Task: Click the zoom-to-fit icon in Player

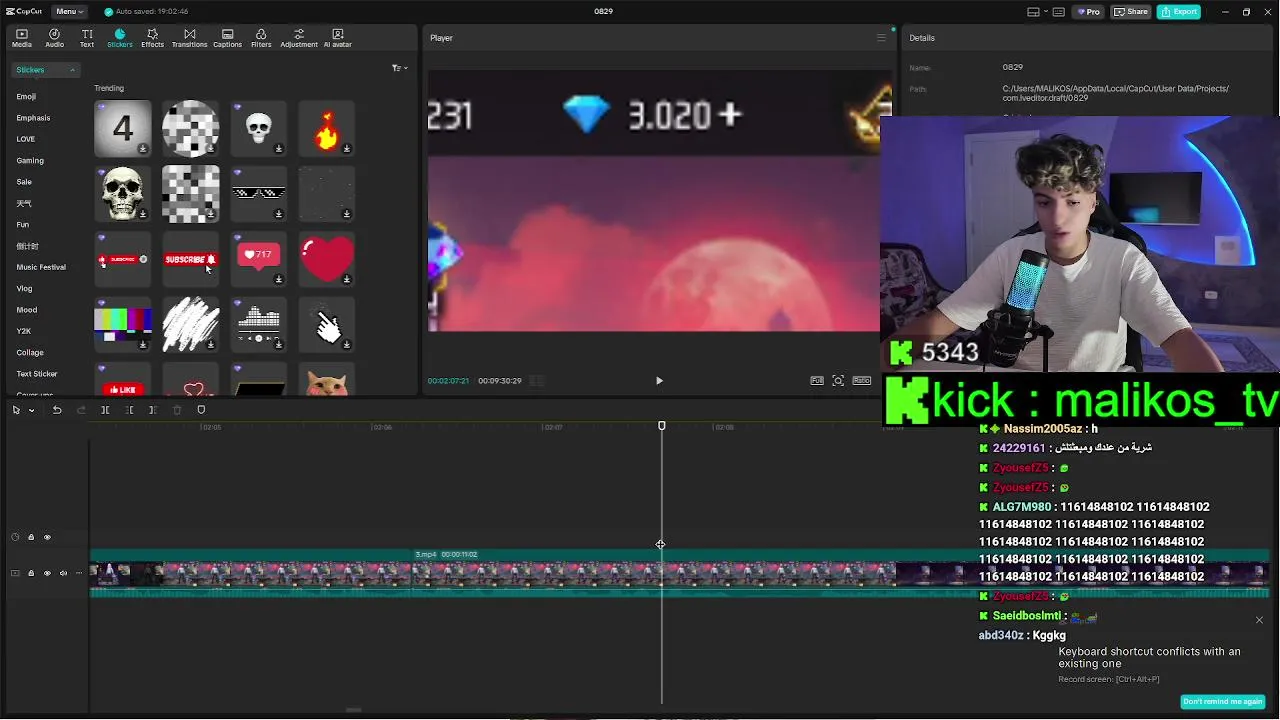Action: pos(838,381)
